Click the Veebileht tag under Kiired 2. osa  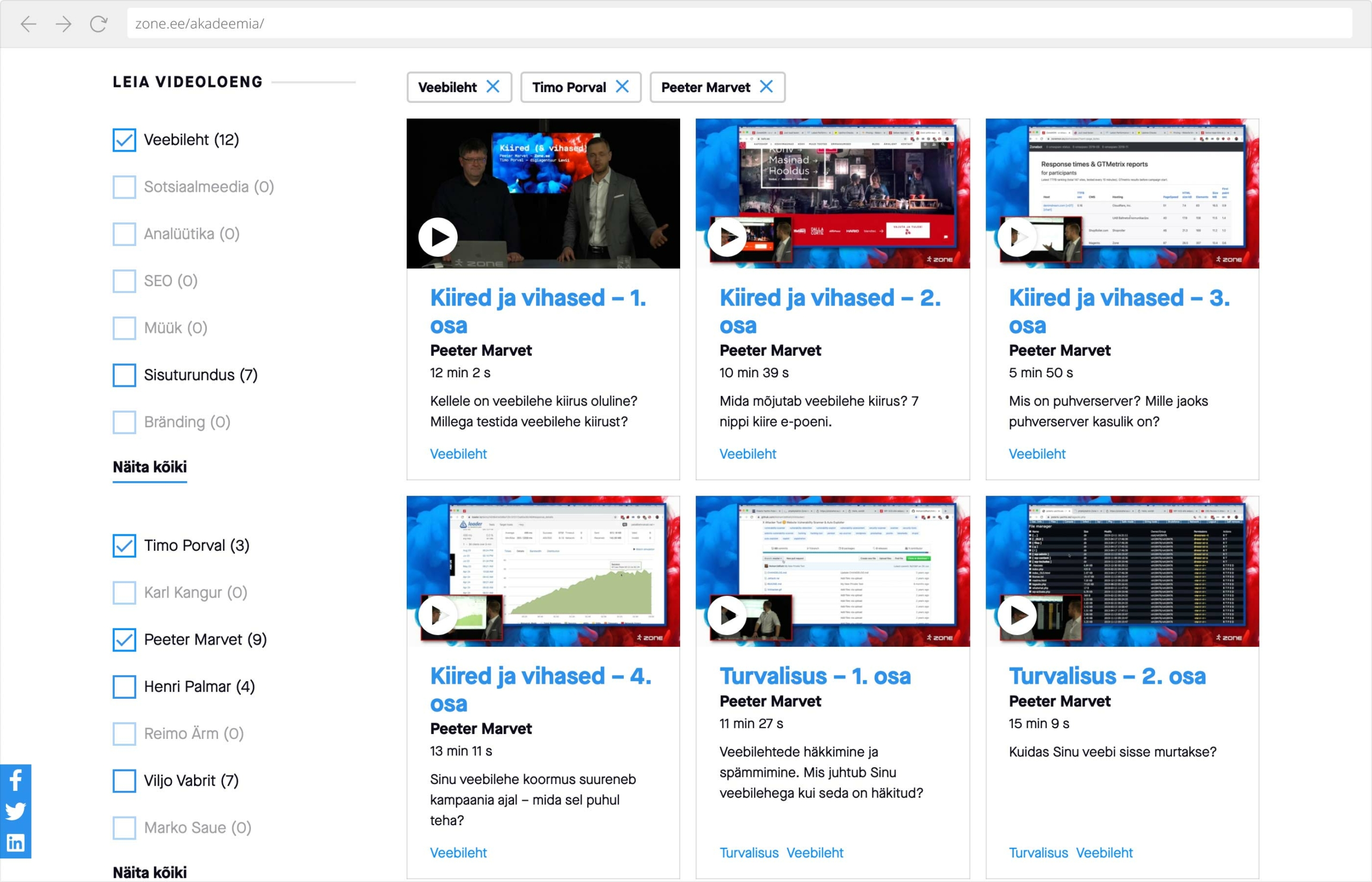tap(748, 454)
